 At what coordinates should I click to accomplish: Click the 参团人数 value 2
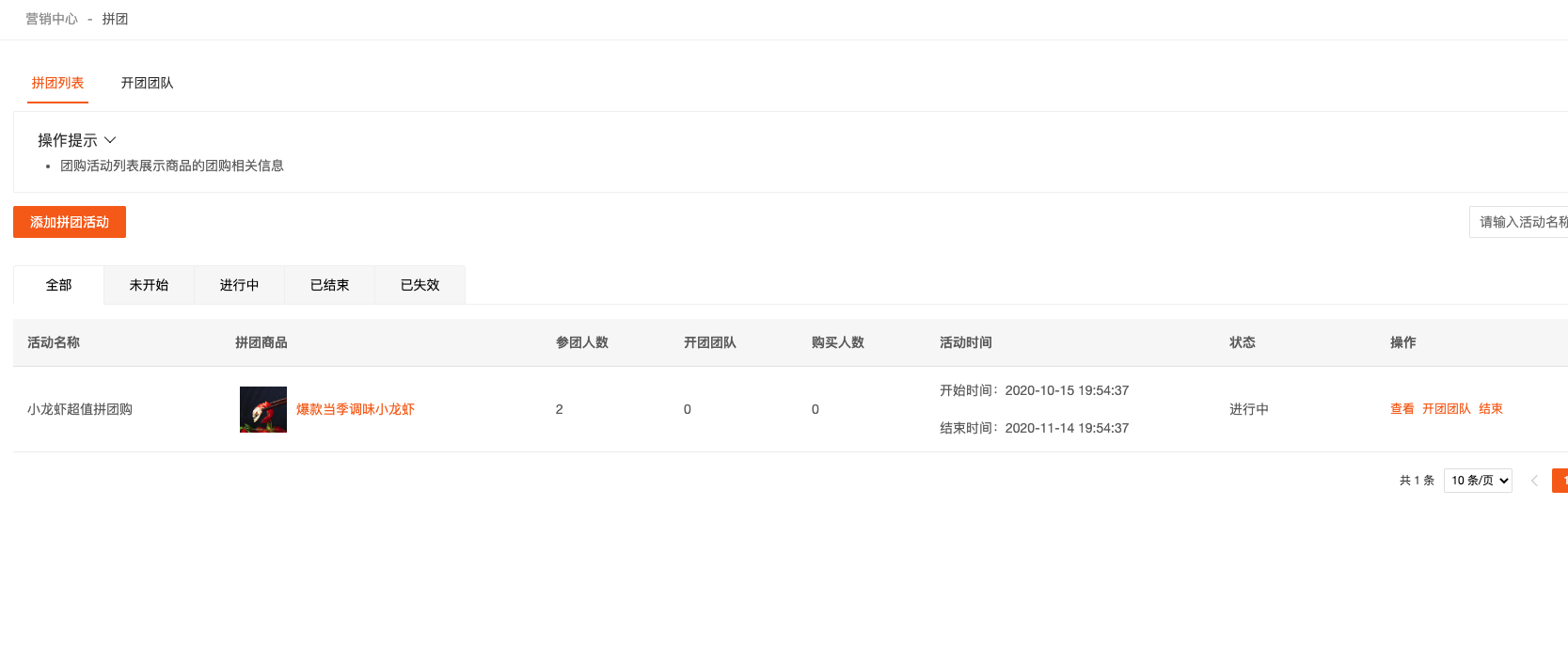point(560,409)
